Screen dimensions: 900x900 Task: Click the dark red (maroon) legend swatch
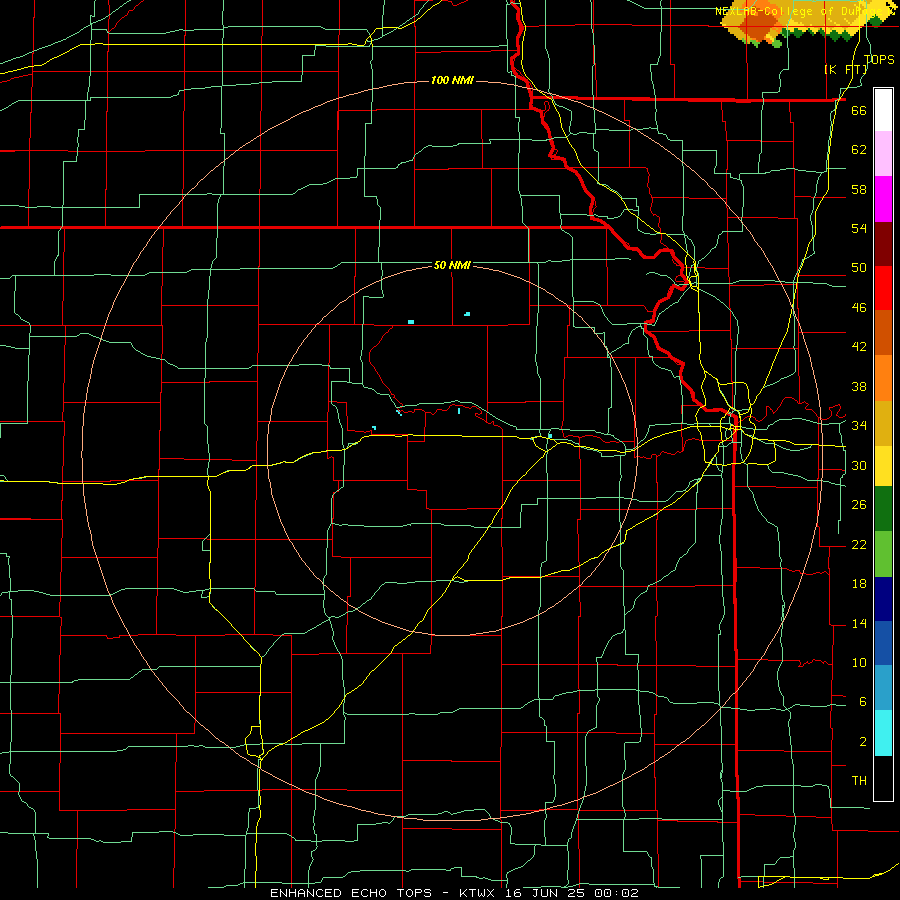tap(883, 244)
